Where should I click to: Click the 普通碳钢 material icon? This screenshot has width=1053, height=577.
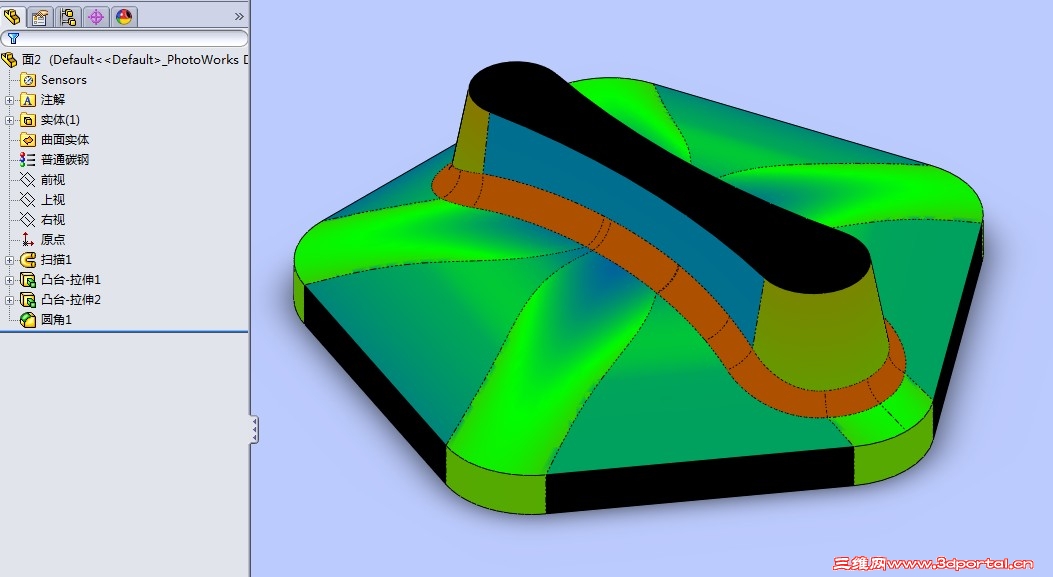click(x=28, y=160)
